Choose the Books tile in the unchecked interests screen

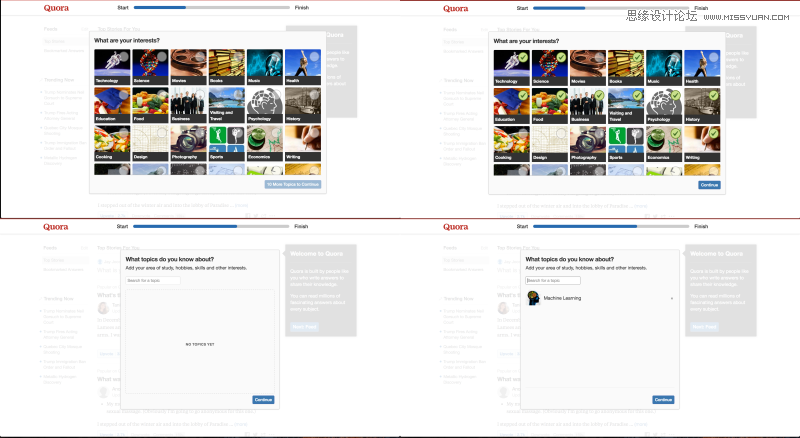(x=227, y=67)
